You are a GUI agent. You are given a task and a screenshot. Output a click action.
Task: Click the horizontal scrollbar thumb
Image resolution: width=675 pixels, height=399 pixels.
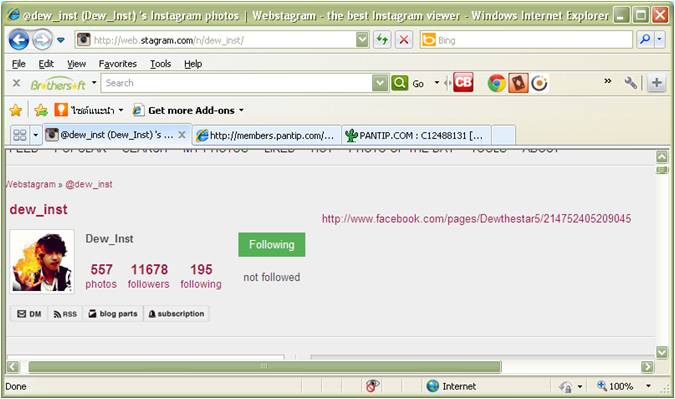click(265, 367)
